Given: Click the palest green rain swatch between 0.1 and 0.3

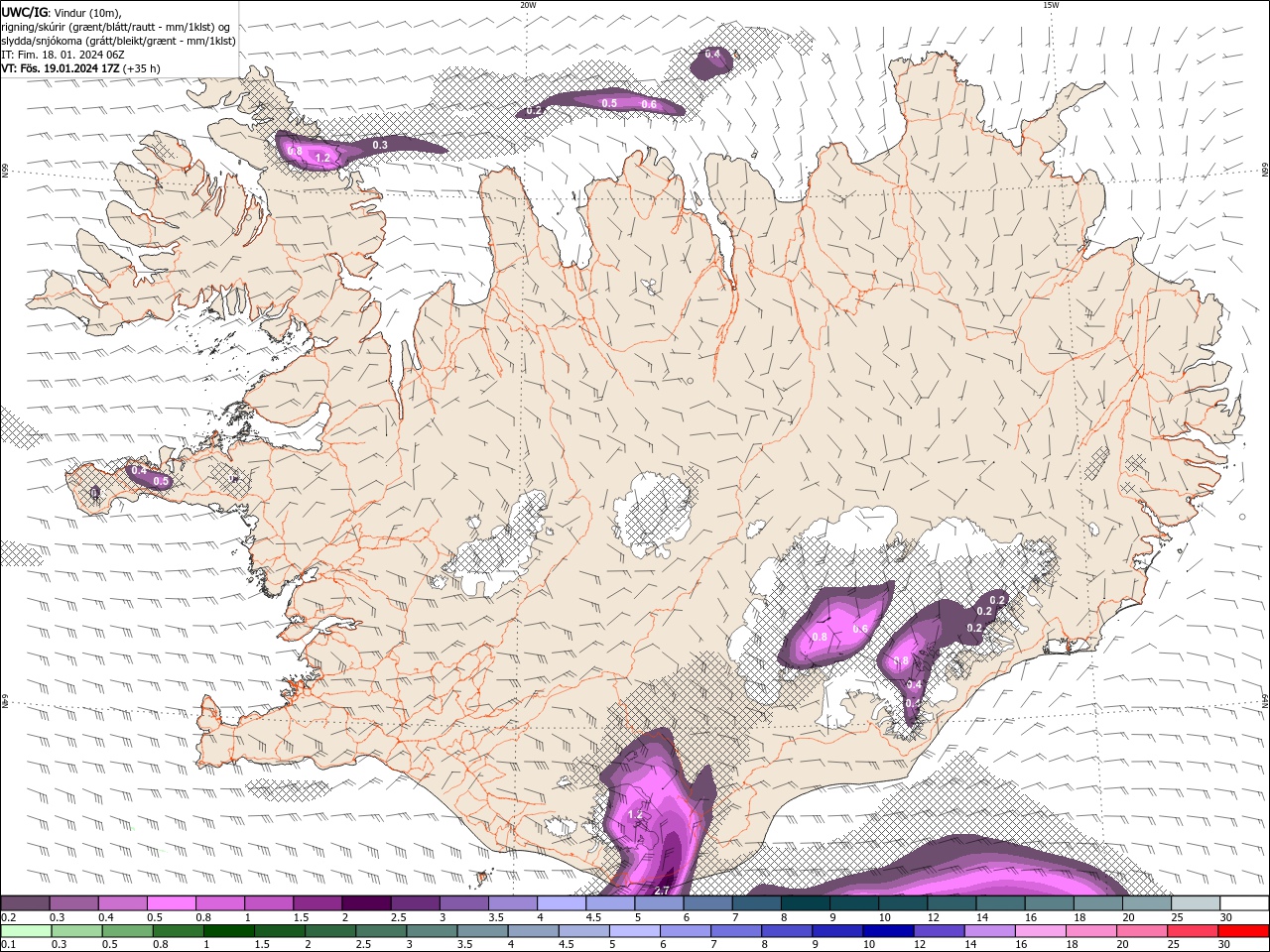Looking at the screenshot, I should pos(26,930).
